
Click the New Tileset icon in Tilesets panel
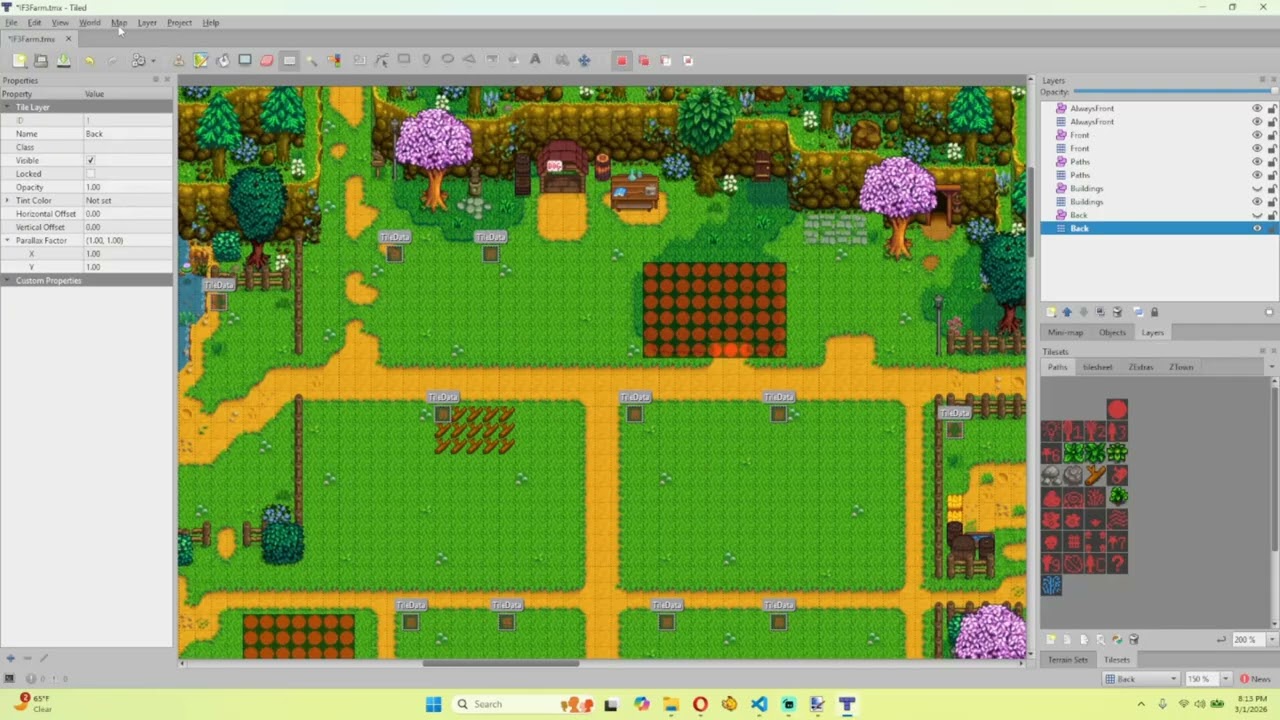[x=1050, y=639]
